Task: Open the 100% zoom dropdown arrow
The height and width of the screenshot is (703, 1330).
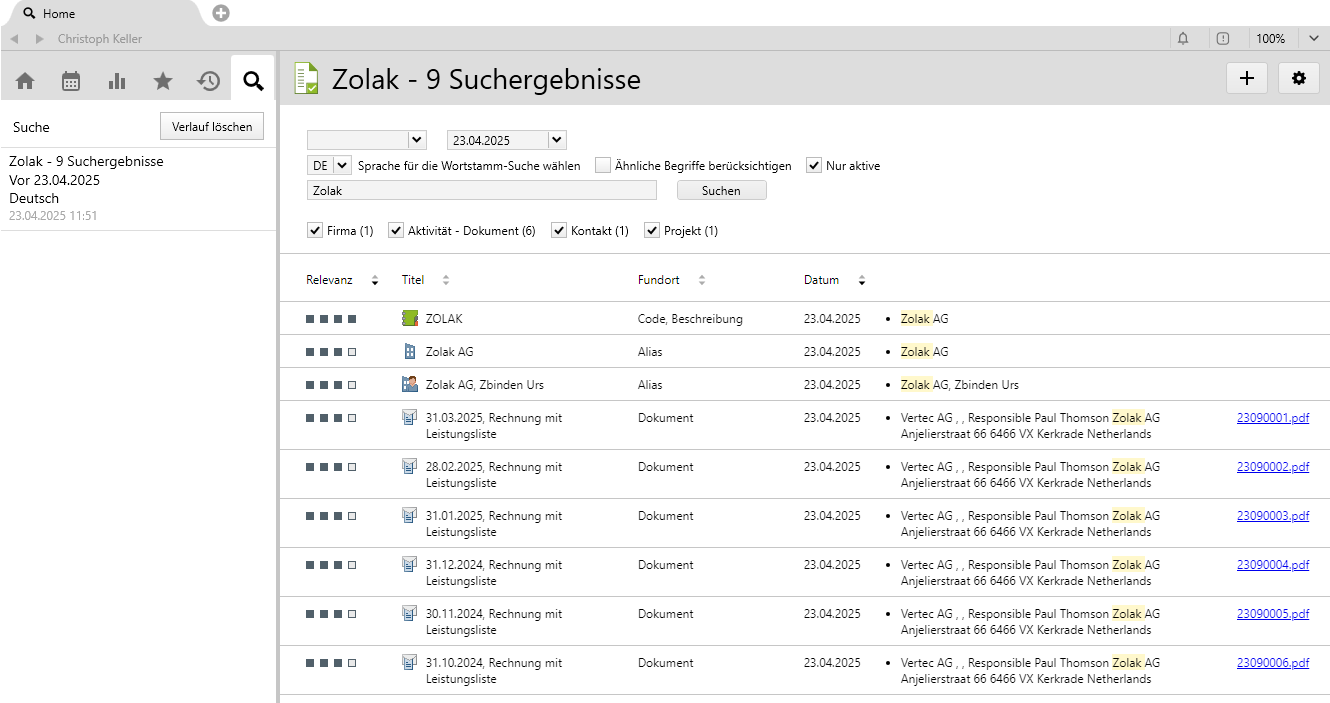Action: 1314,39
